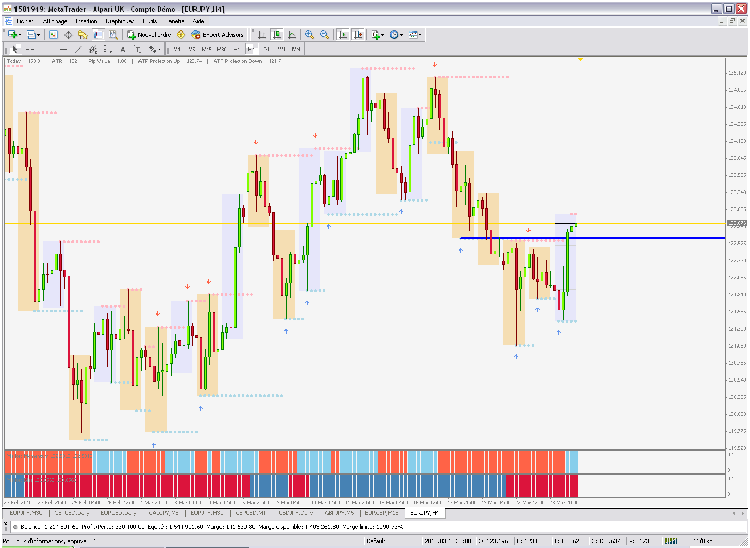Click the Default profile status bar entry

click(376, 541)
